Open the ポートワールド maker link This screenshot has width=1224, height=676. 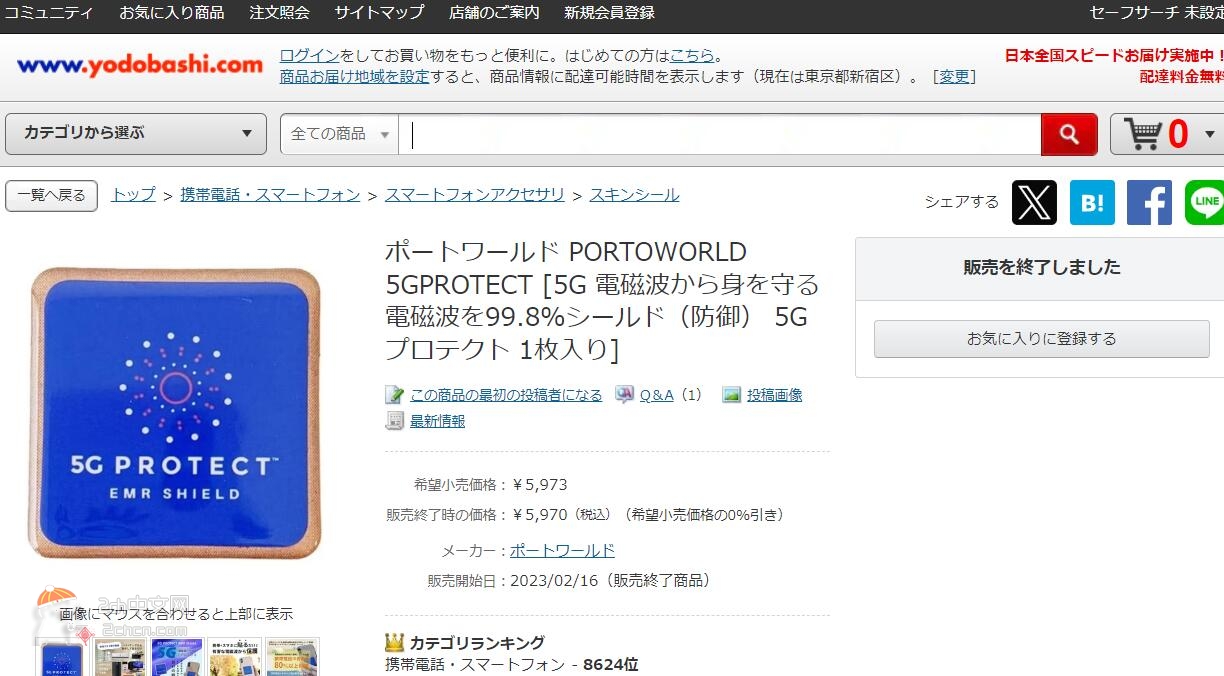click(x=562, y=551)
